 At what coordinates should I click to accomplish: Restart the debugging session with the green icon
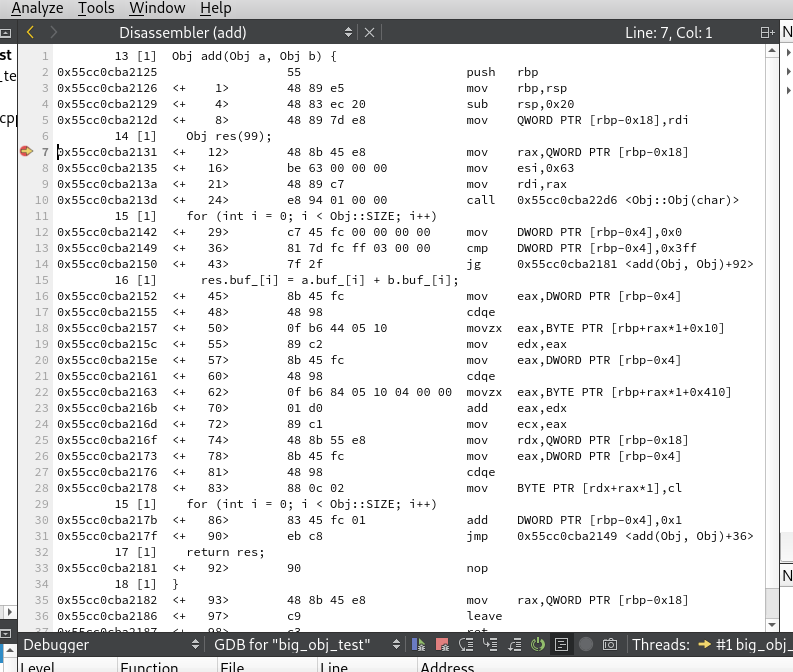[x=538, y=645]
